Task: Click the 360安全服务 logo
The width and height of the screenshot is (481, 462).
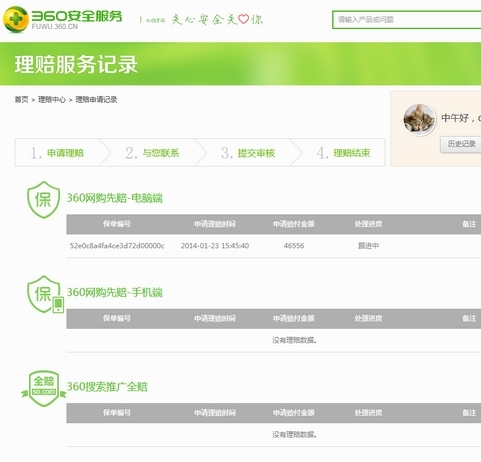Action: click(63, 19)
